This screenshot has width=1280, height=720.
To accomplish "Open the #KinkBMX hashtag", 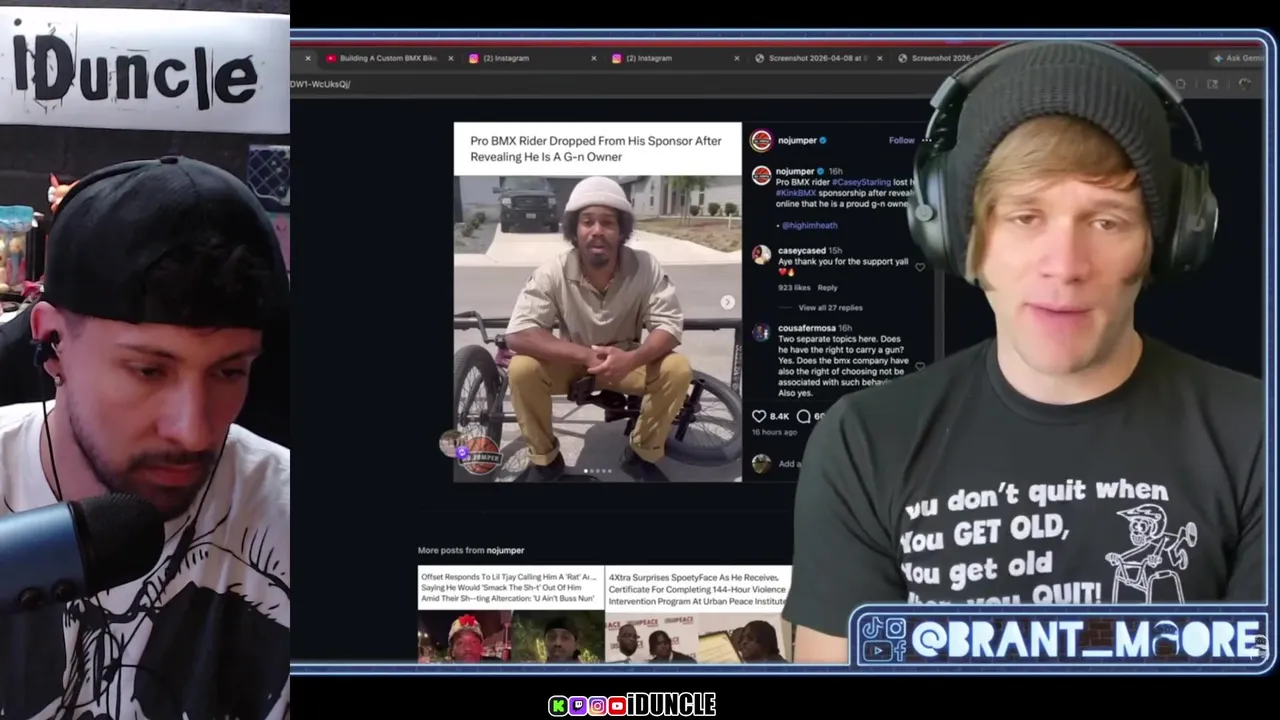I will coord(796,193).
